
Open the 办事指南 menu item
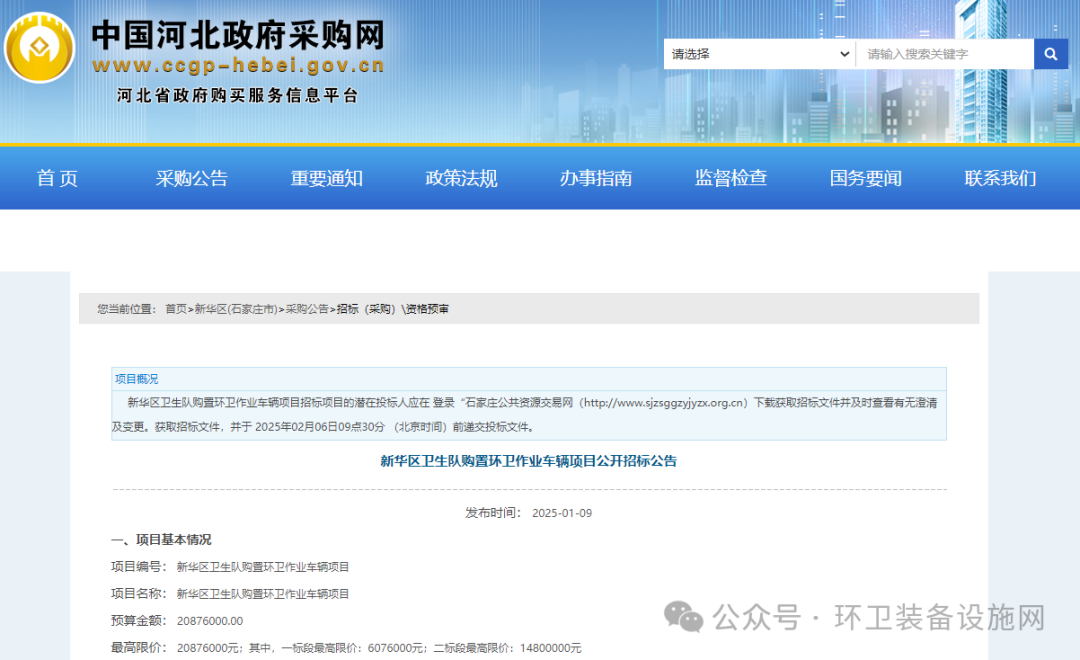596,178
